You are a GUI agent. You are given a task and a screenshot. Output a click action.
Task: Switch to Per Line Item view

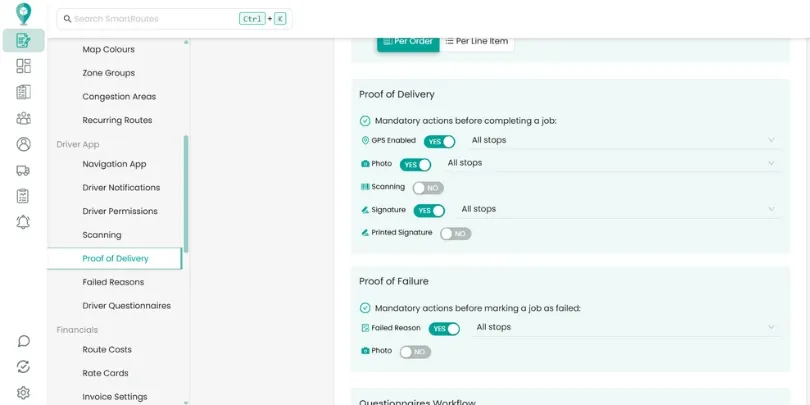[x=477, y=41]
